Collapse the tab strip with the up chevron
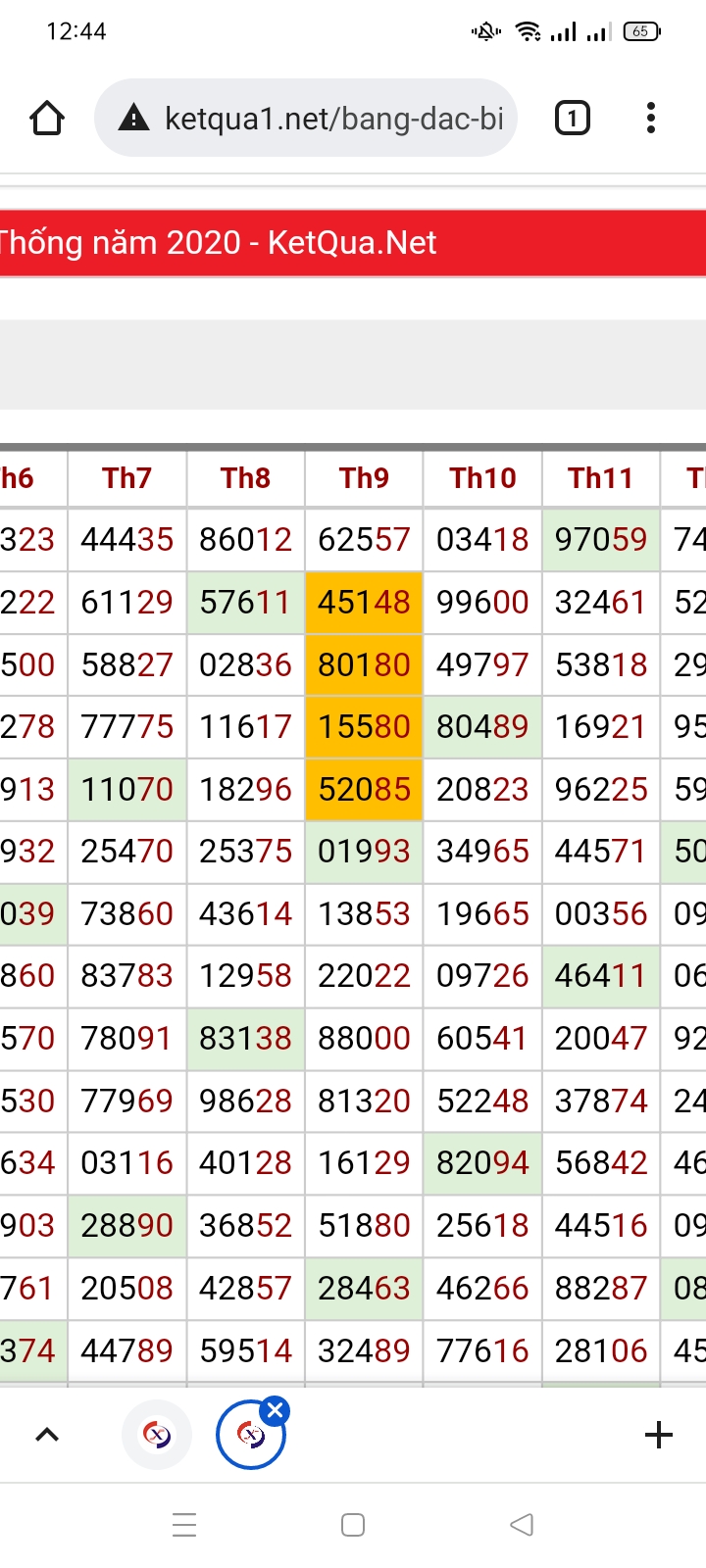Image resolution: width=706 pixels, height=1568 pixels. click(47, 1436)
